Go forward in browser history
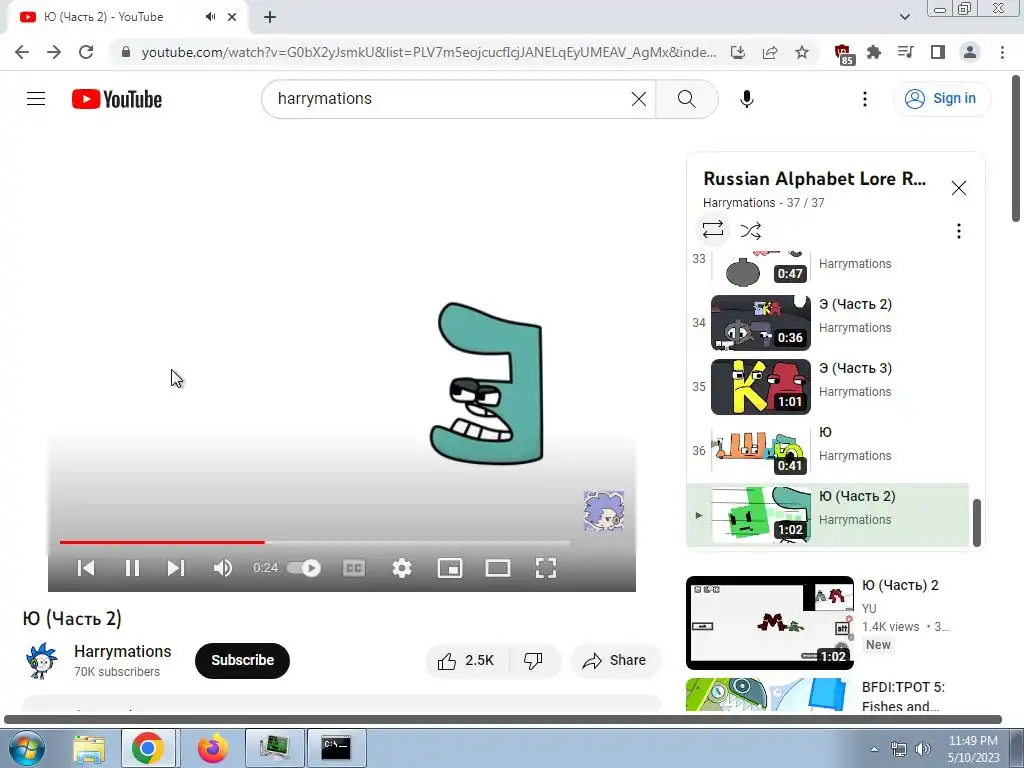The image size is (1024, 768). (54, 52)
